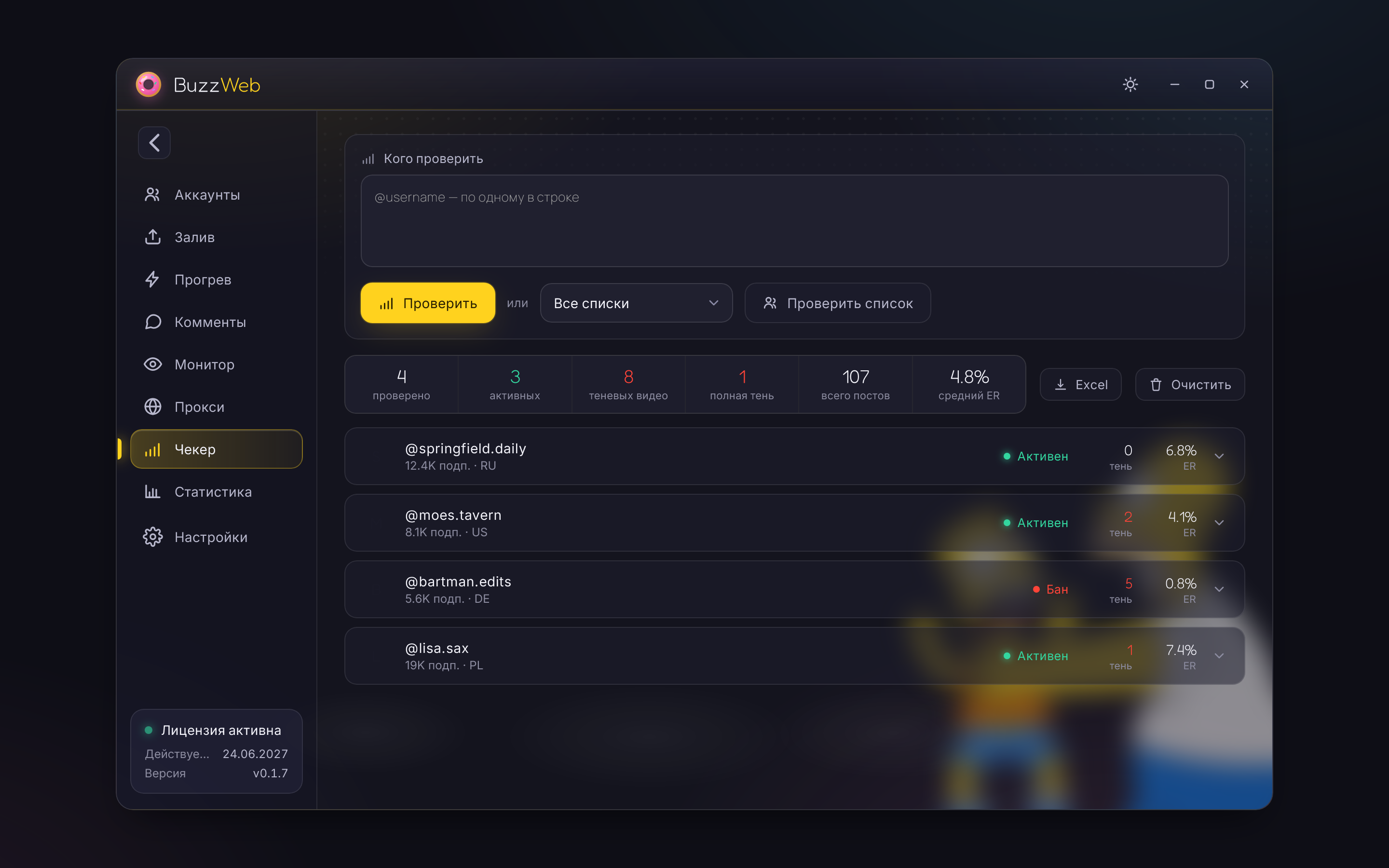The width and height of the screenshot is (1389, 868).
Task: Click the 0.8% ER value
Action: 1181,584
